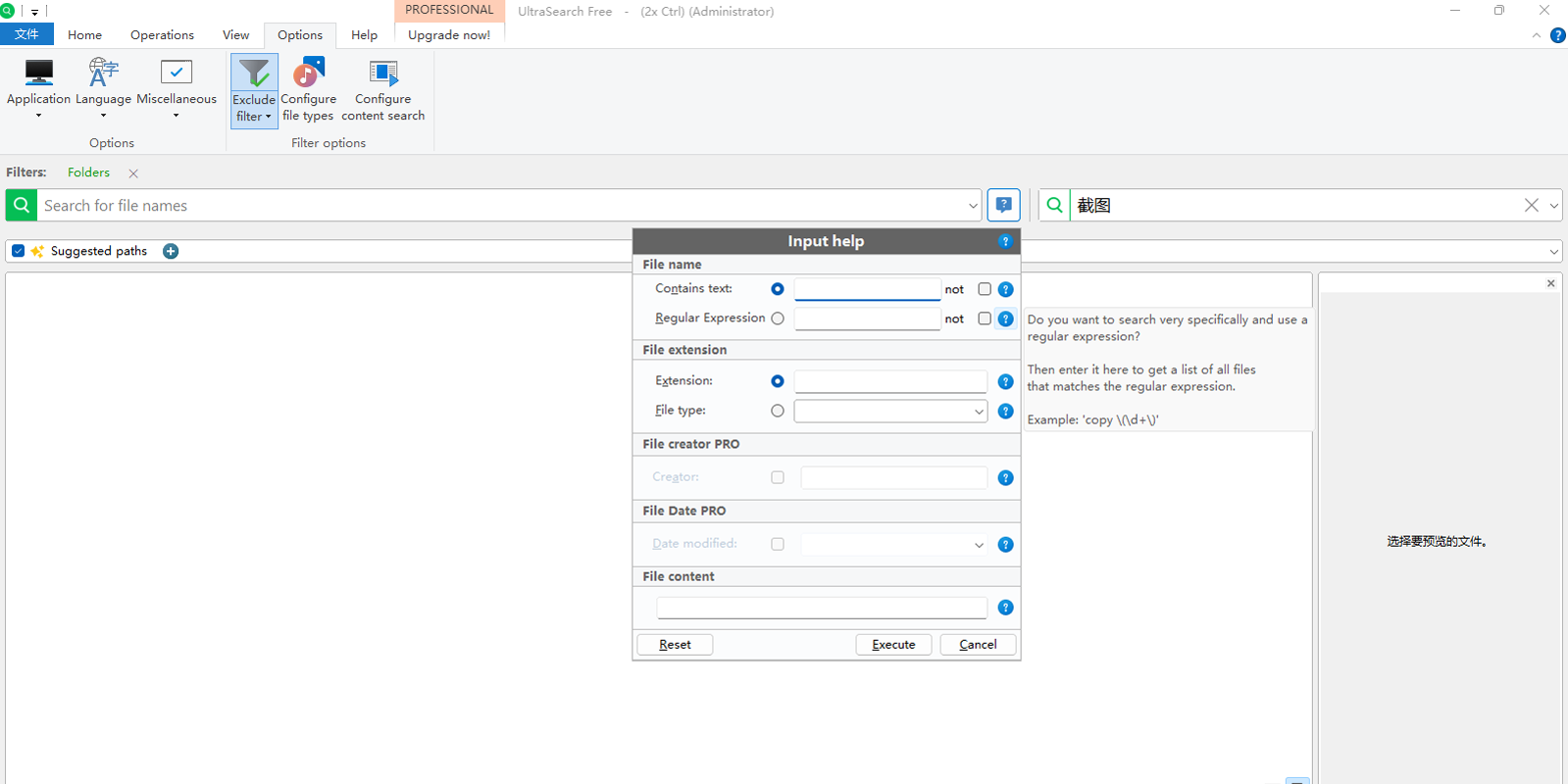Select the Regular Expression radio button
Screen dimensions: 1568x784
(778, 318)
